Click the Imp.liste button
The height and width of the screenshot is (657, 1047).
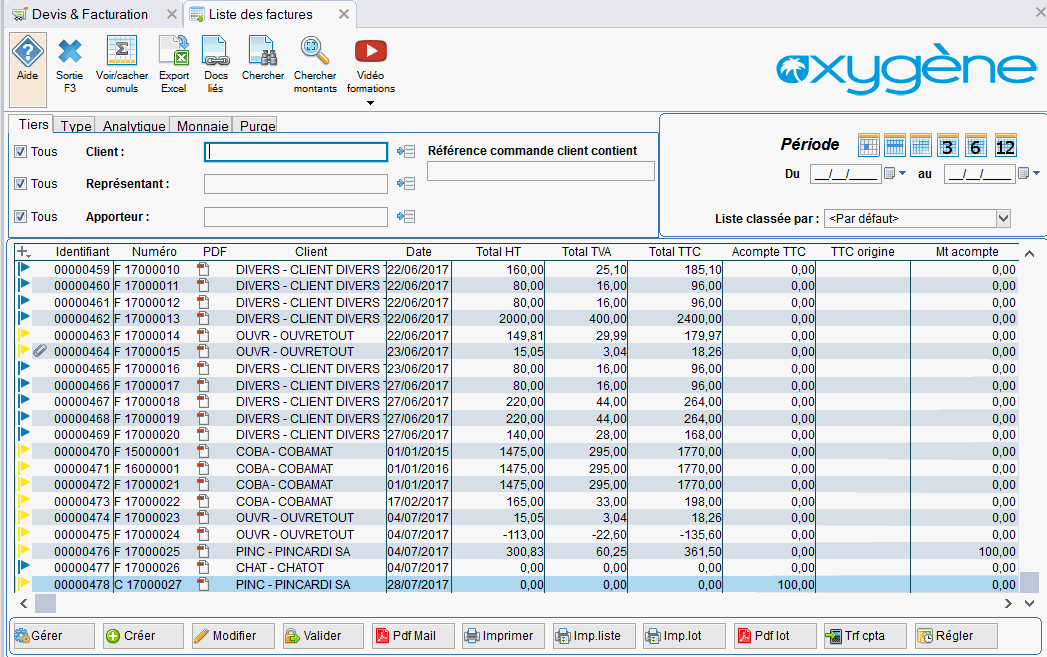coord(594,636)
